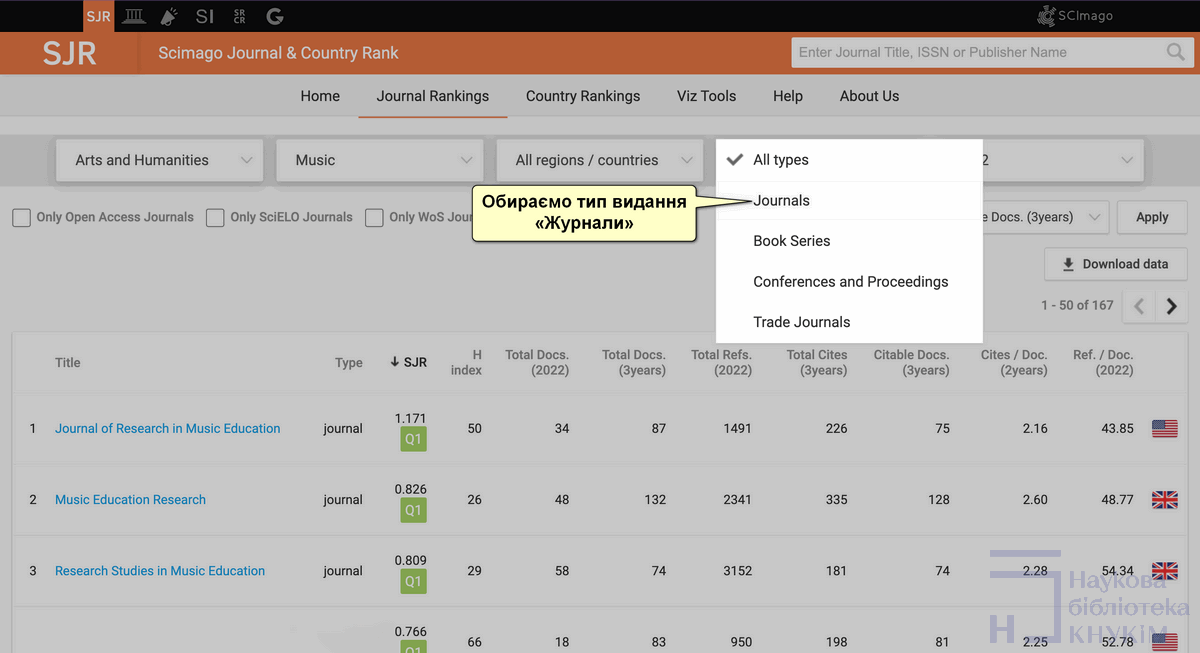The height and width of the screenshot is (653, 1200).
Task: Open the SI icon in top bar
Action: (205, 16)
